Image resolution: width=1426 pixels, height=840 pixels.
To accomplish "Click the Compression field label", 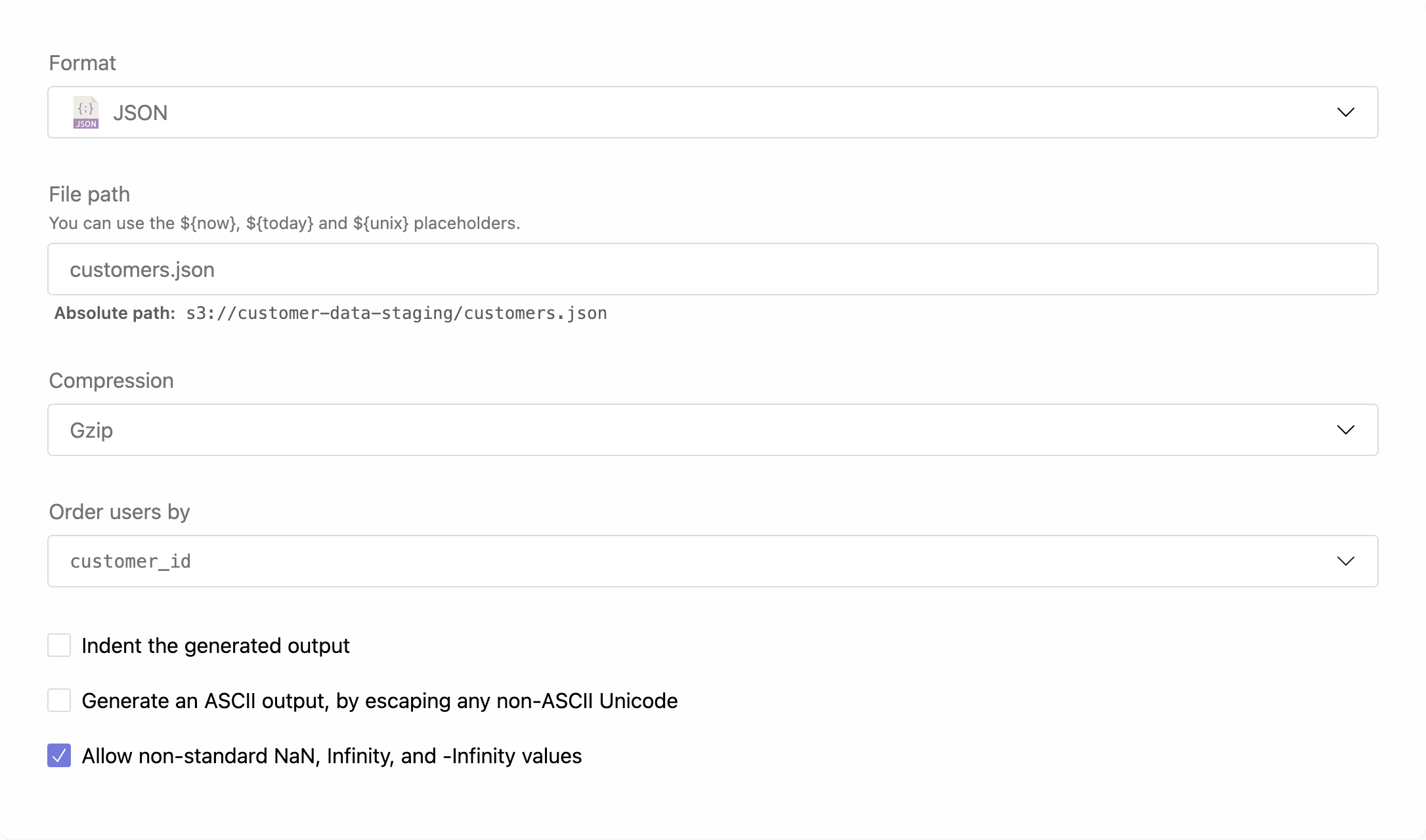I will click(x=111, y=380).
